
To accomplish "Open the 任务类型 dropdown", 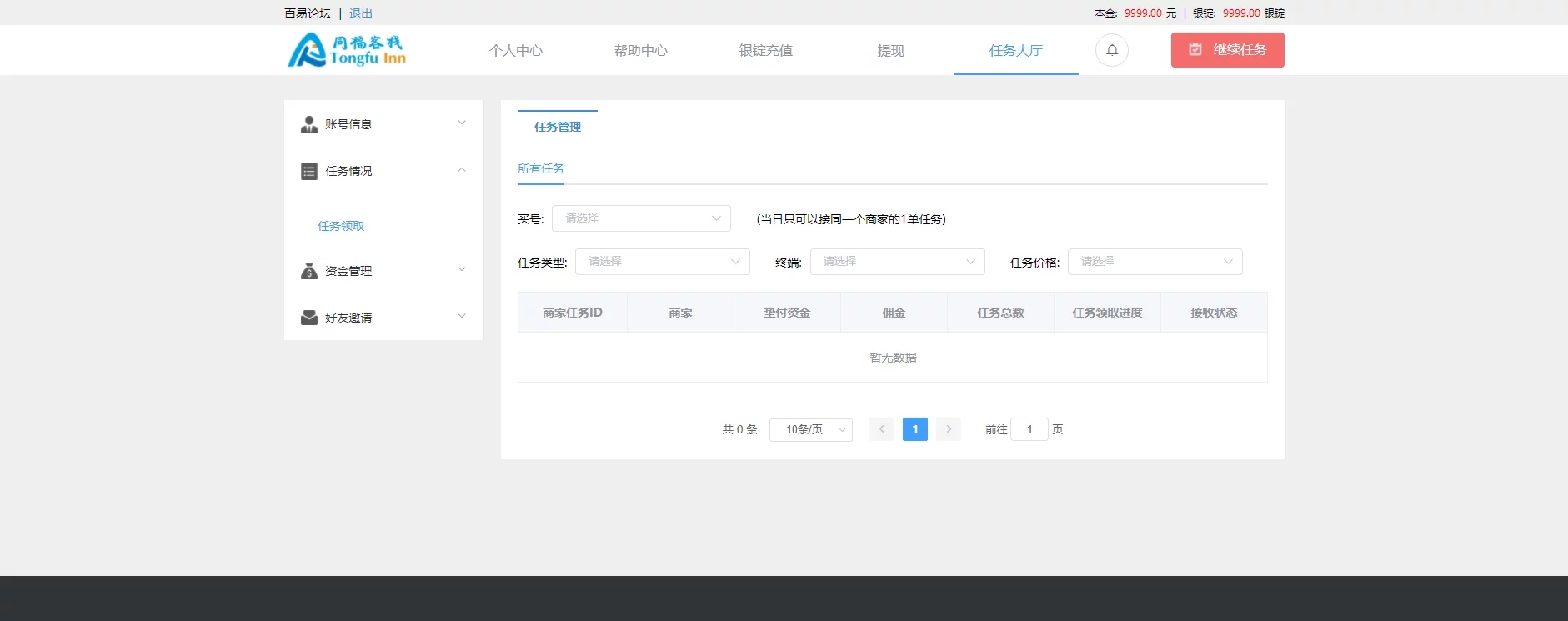I will click(x=662, y=262).
